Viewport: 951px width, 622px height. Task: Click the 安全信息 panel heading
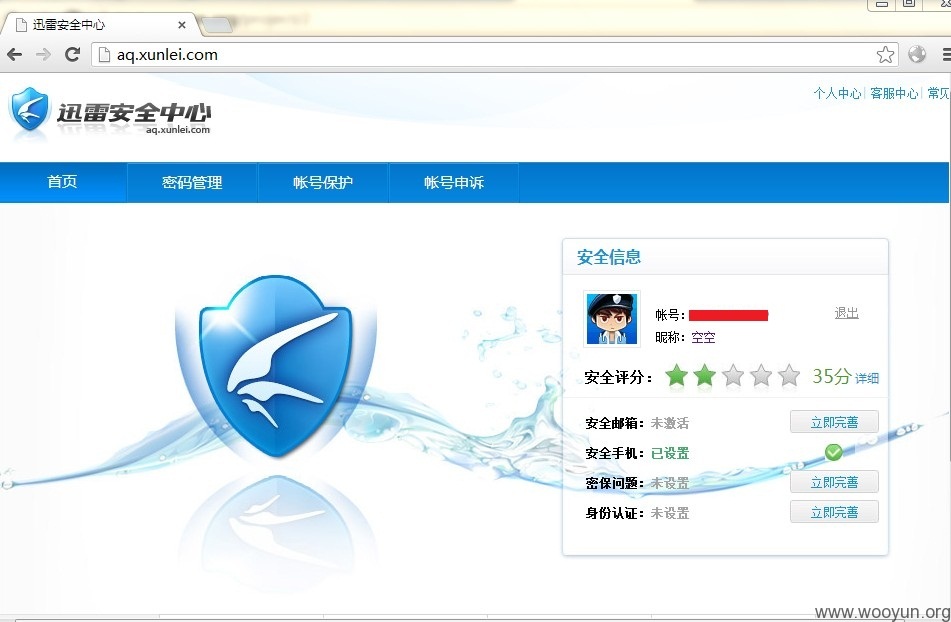pos(609,257)
